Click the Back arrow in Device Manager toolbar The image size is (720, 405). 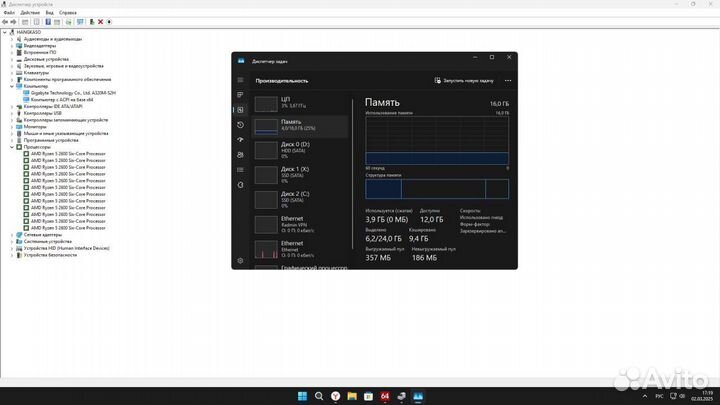point(5,22)
